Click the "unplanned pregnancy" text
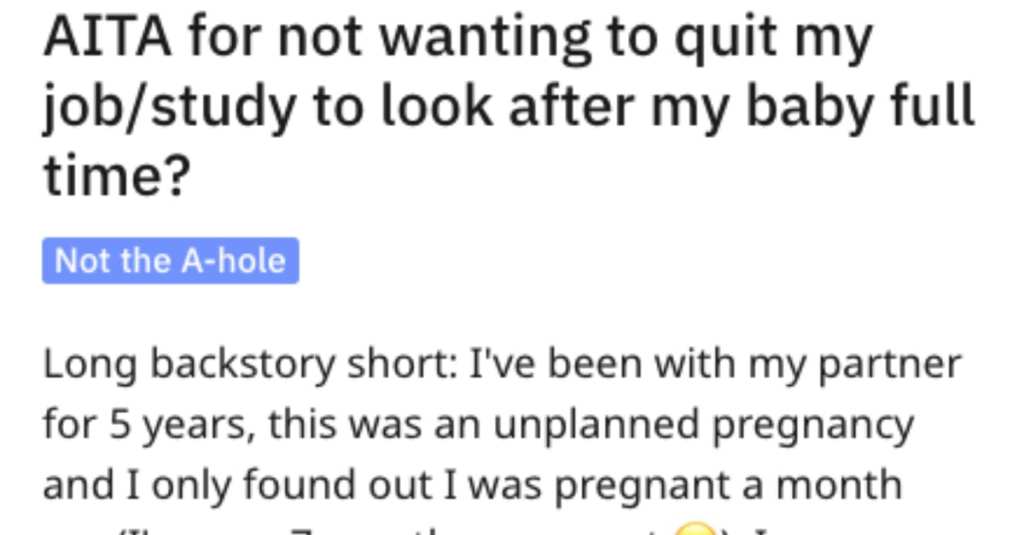Viewport: 1024px width, 535px height. [680, 425]
